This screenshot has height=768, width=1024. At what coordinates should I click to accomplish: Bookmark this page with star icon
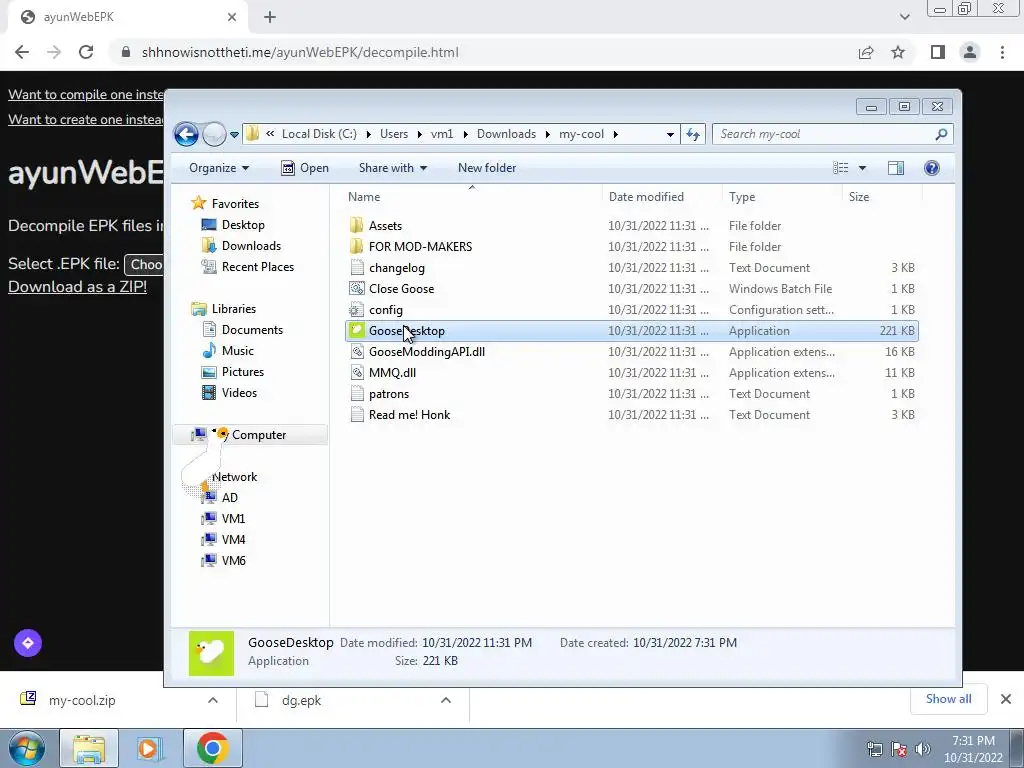pos(898,52)
